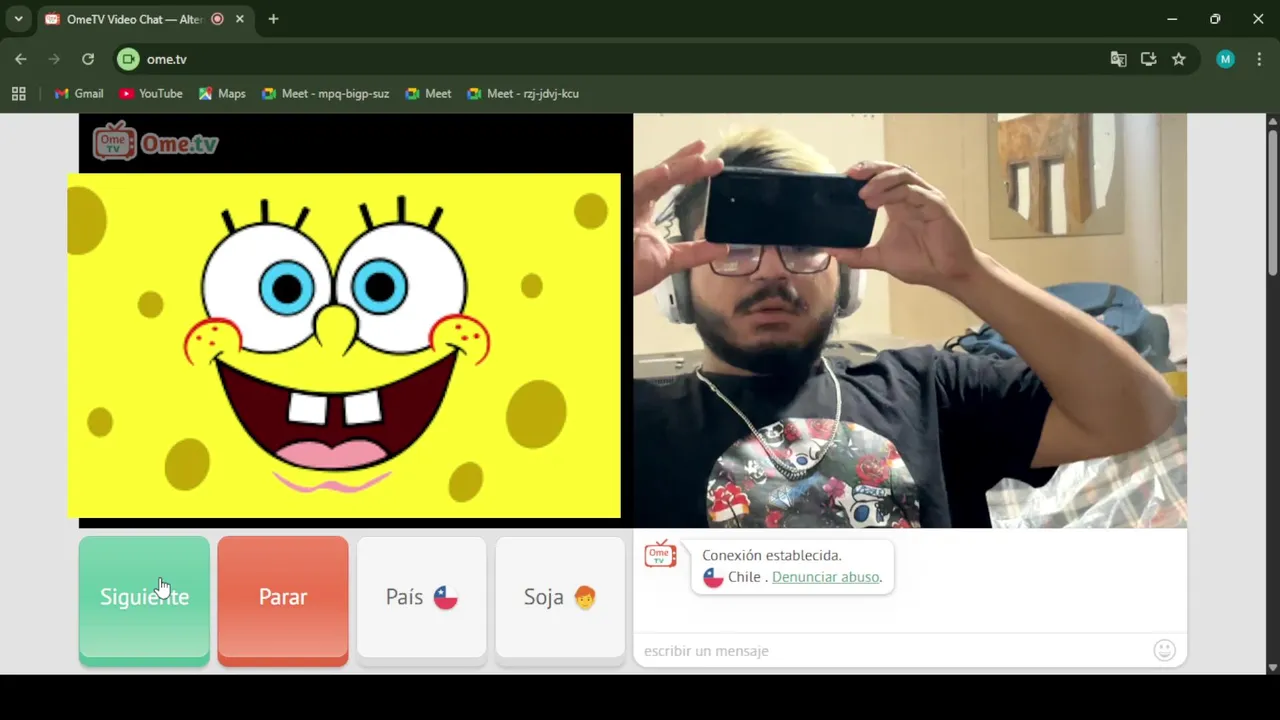The image size is (1280, 720).
Task: Open the Meet - mpq-bigp-suz bookmark
Action: [325, 93]
